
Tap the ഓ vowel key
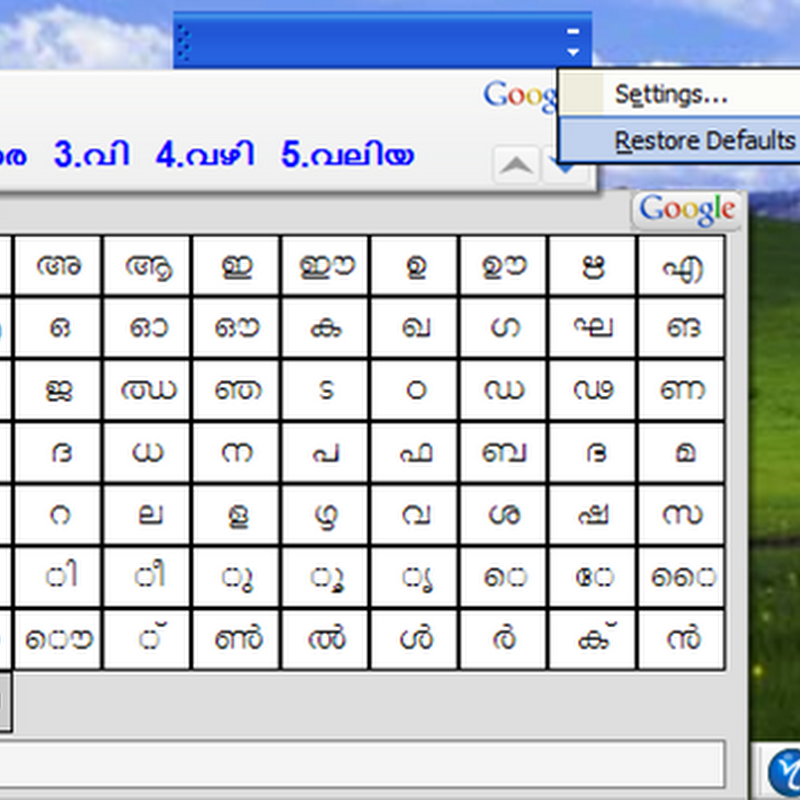pos(147,328)
